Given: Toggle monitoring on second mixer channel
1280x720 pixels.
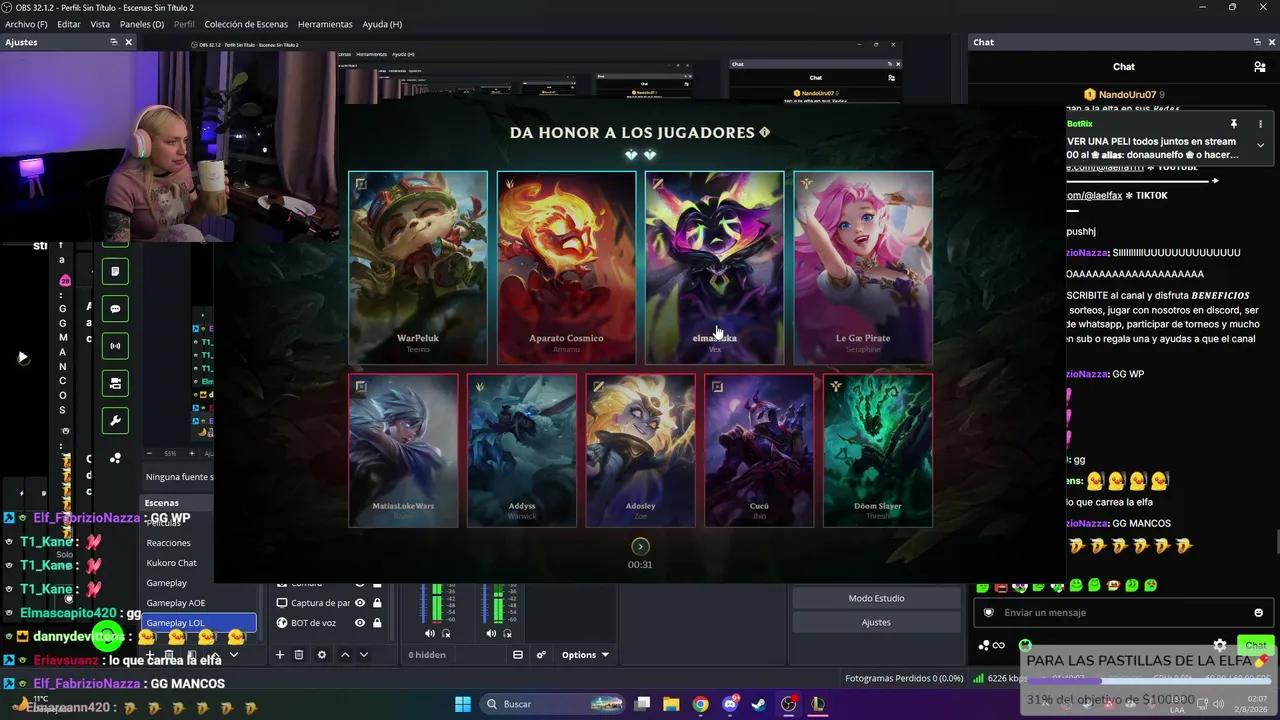Looking at the screenshot, I should pos(507,633).
